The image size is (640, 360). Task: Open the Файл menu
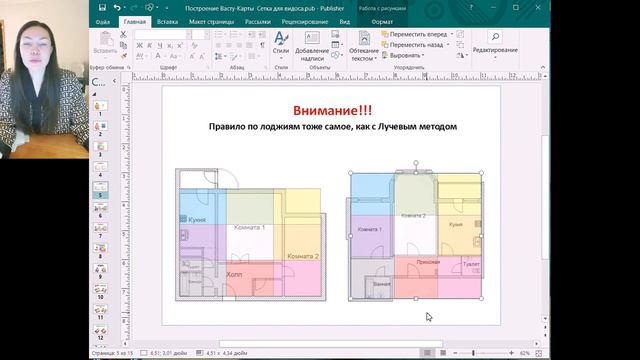pyautogui.click(x=103, y=22)
